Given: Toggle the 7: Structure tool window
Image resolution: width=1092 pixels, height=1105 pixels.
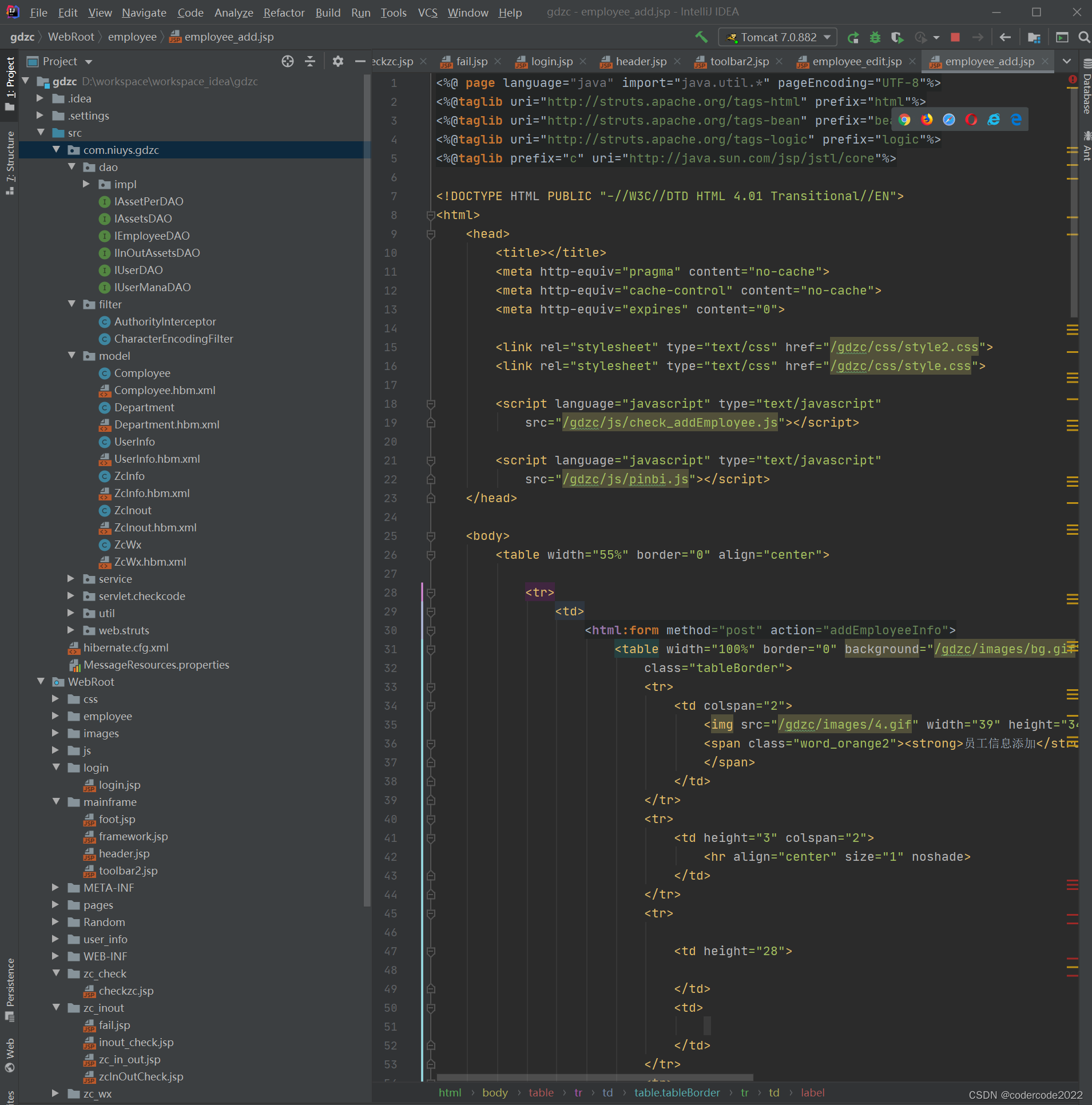Looking at the screenshot, I should point(10,163).
